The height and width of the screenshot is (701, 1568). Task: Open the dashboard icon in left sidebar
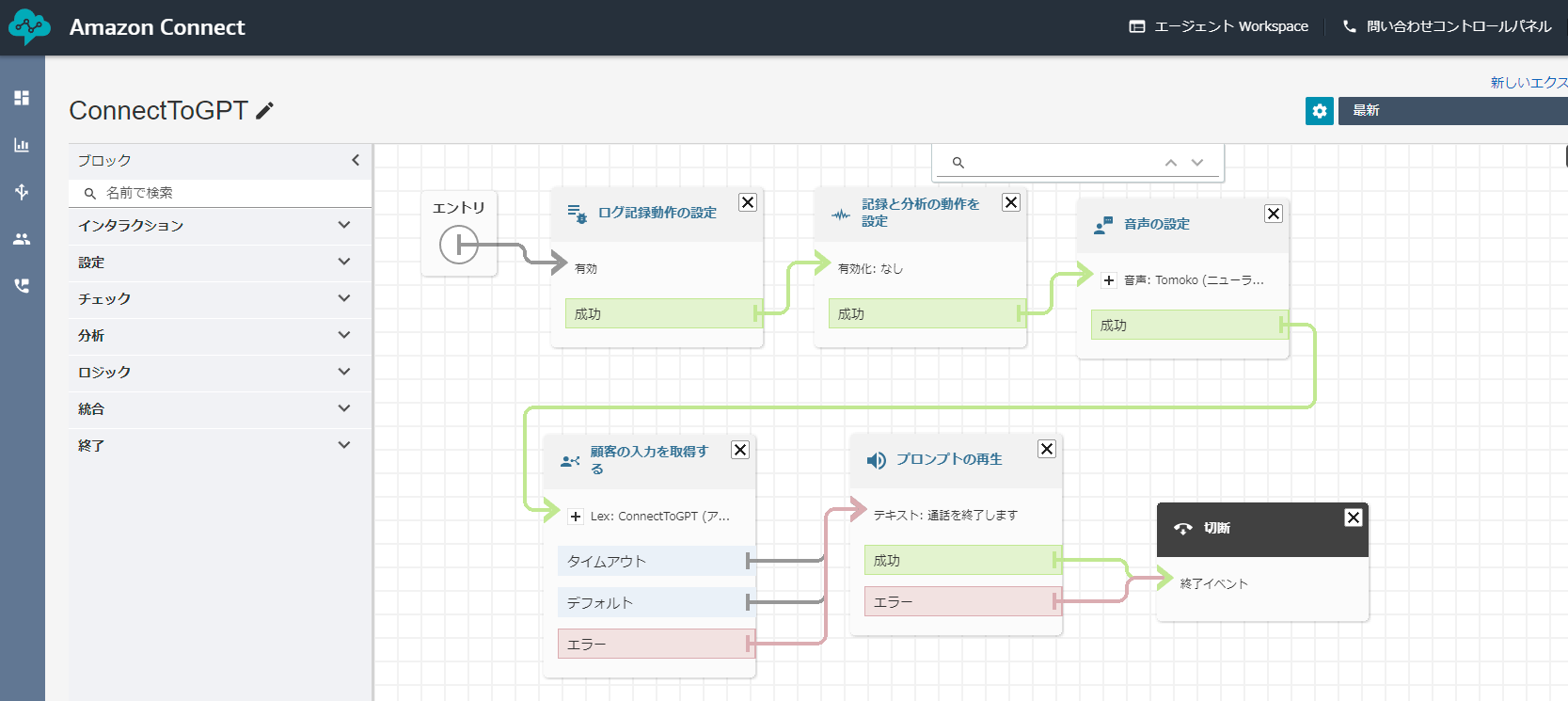click(22, 98)
